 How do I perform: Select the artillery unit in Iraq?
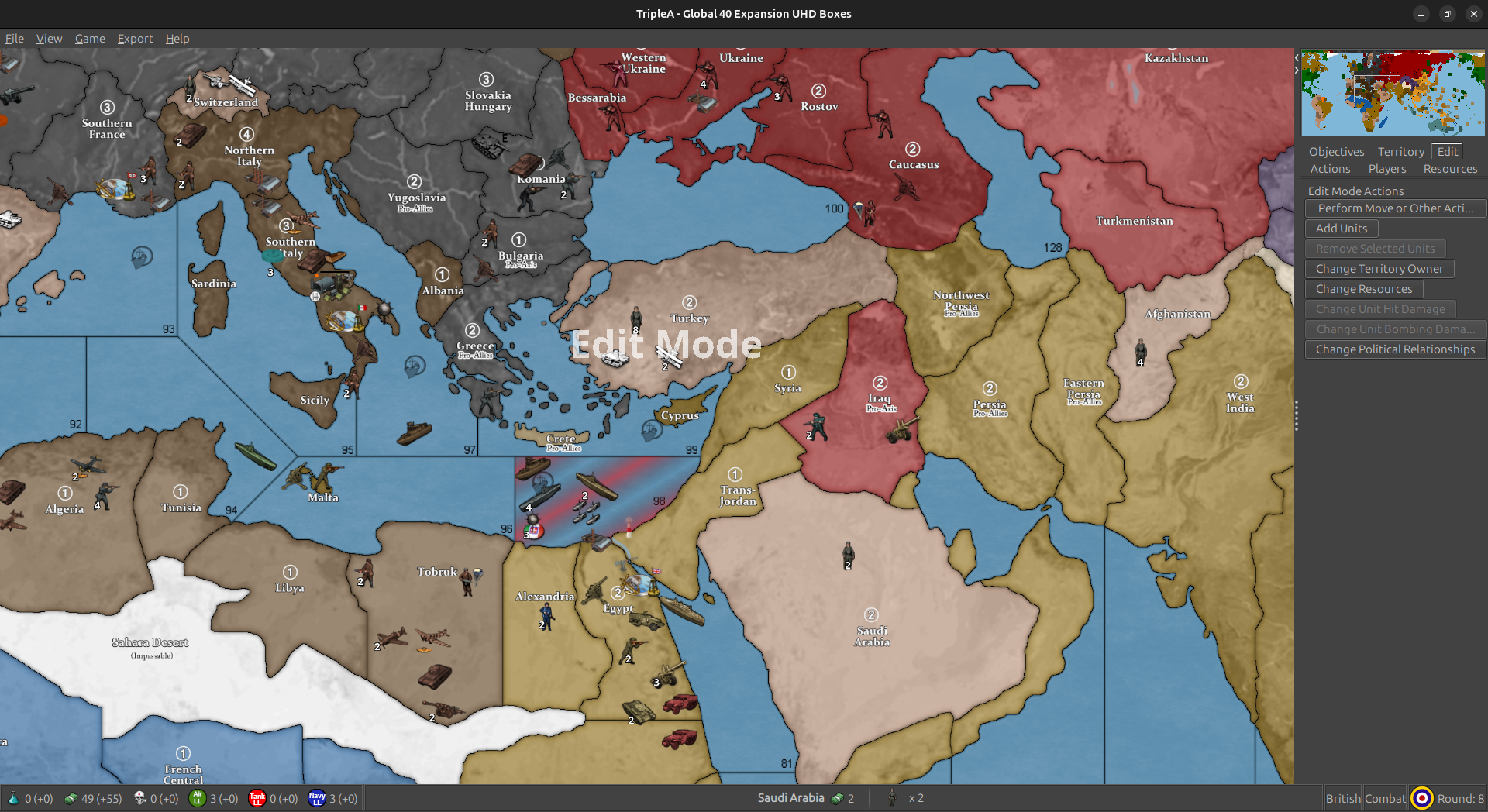(902, 430)
